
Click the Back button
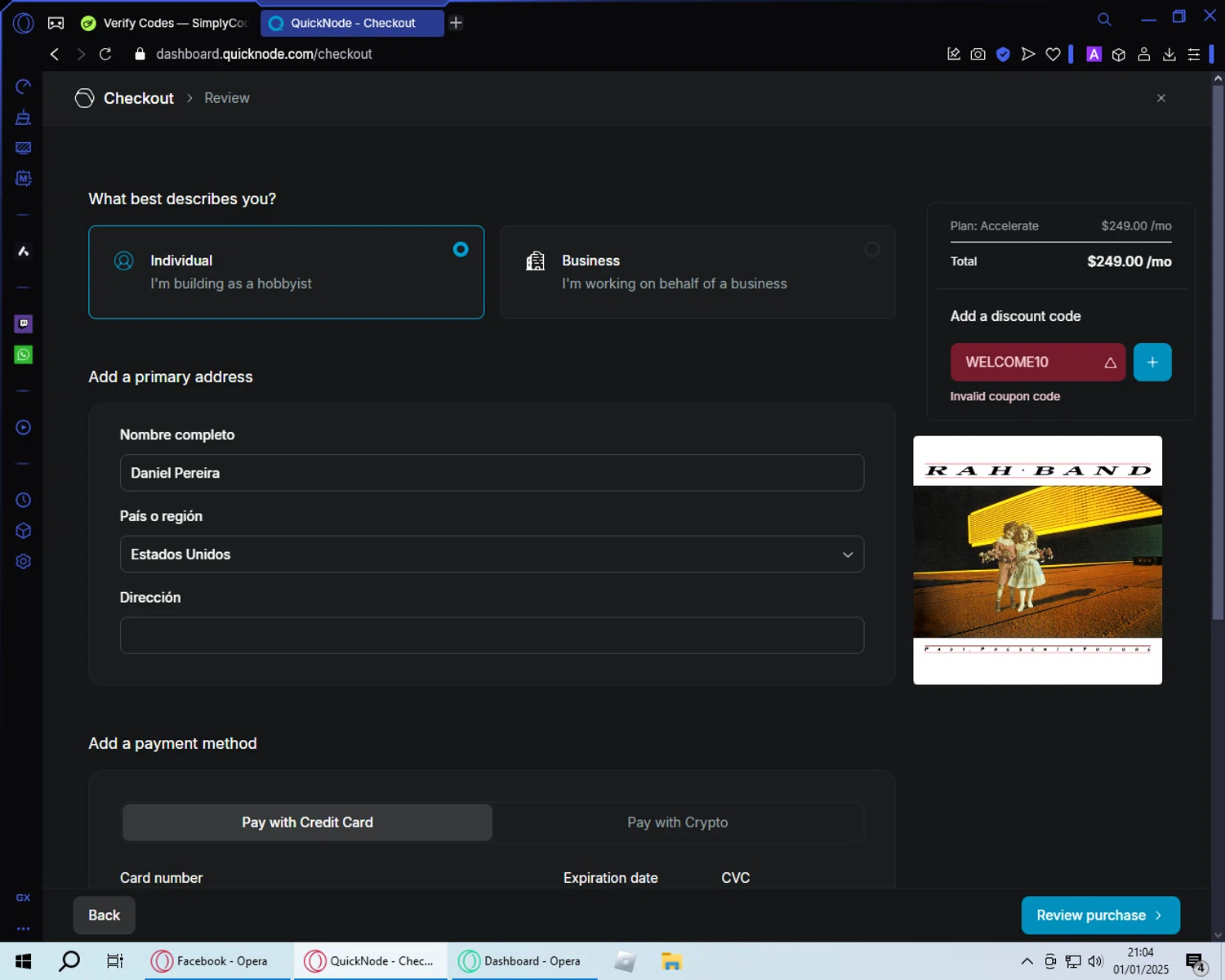(104, 915)
